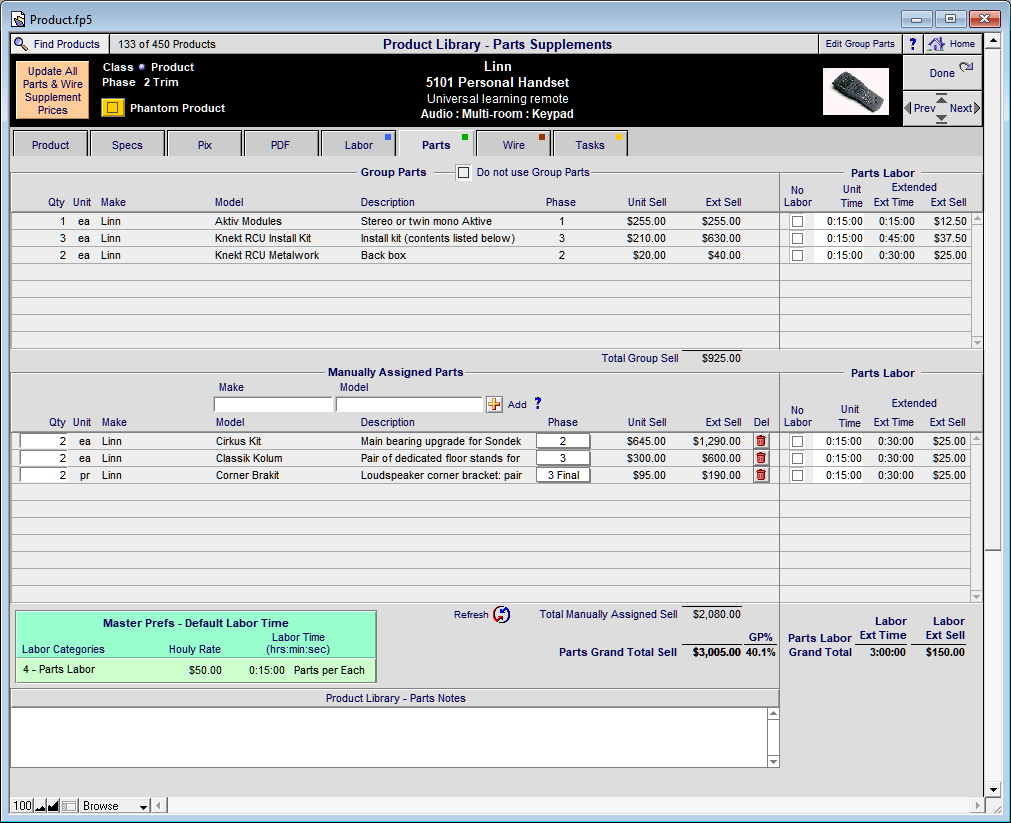Enable Do not use Group Parts
The width and height of the screenshot is (1011, 823).
point(463,172)
